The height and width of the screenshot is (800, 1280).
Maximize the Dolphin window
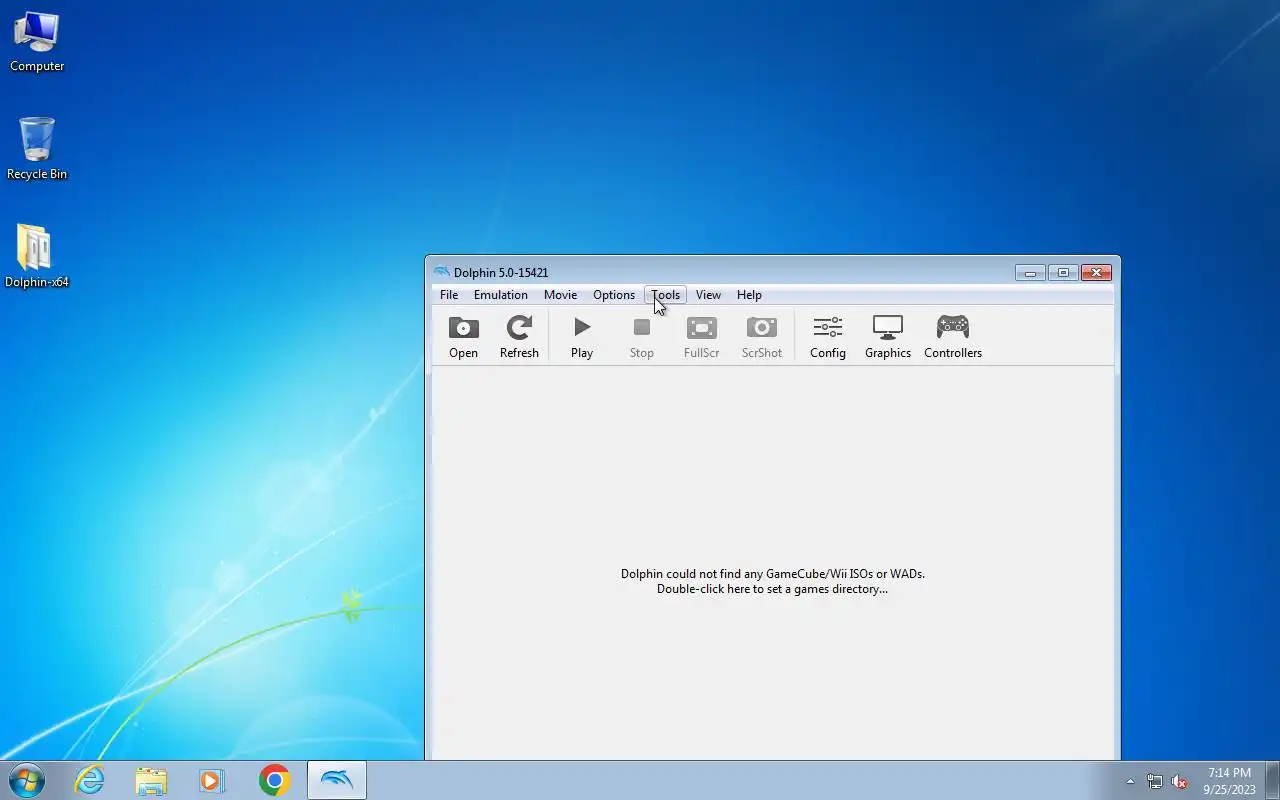[x=1063, y=273]
